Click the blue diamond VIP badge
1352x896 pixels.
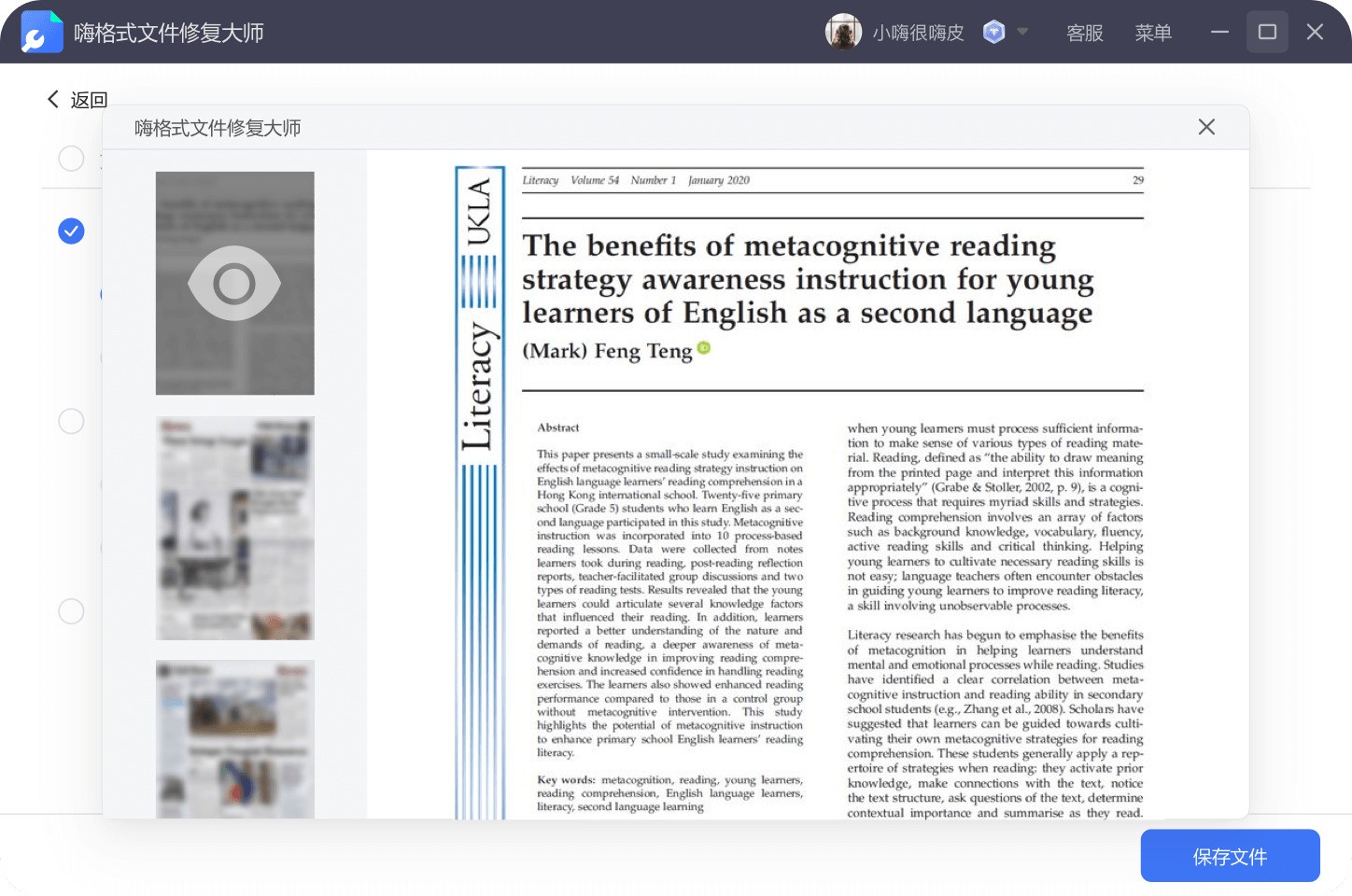tap(994, 33)
